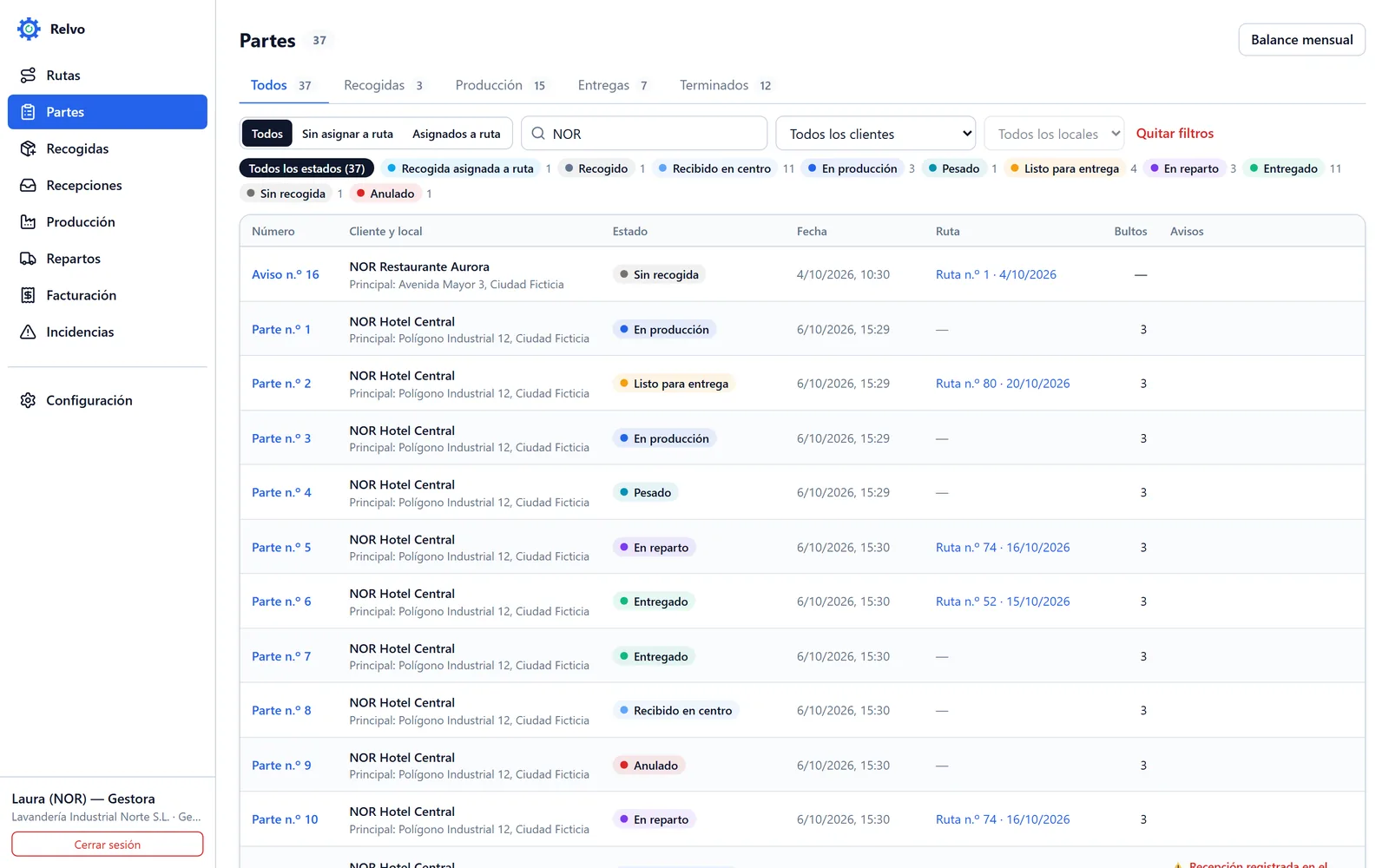Viewport: 1389px width, 868px height.
Task: Click the Fecha column header
Action: (x=812, y=232)
